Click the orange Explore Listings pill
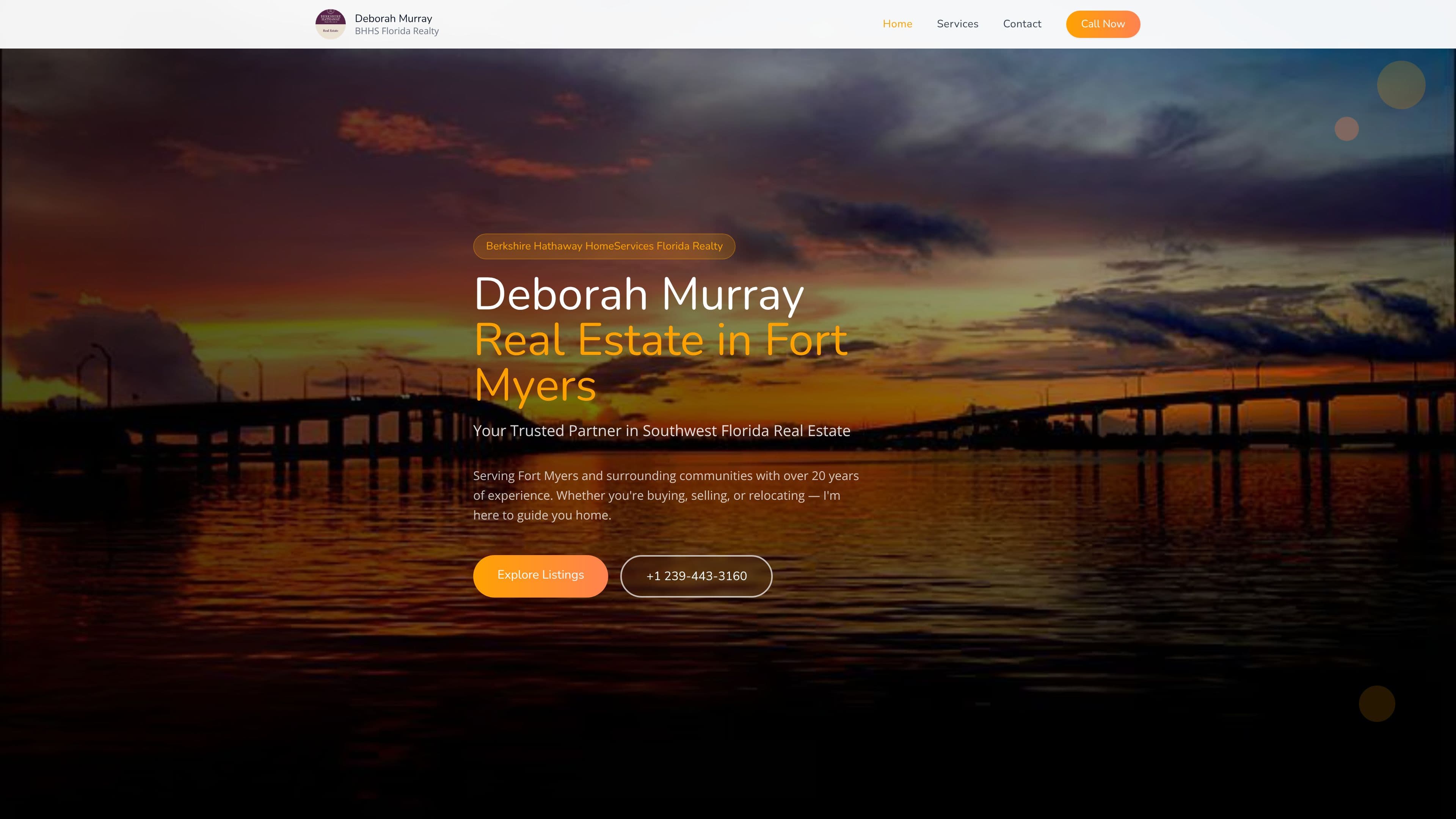 (x=540, y=576)
